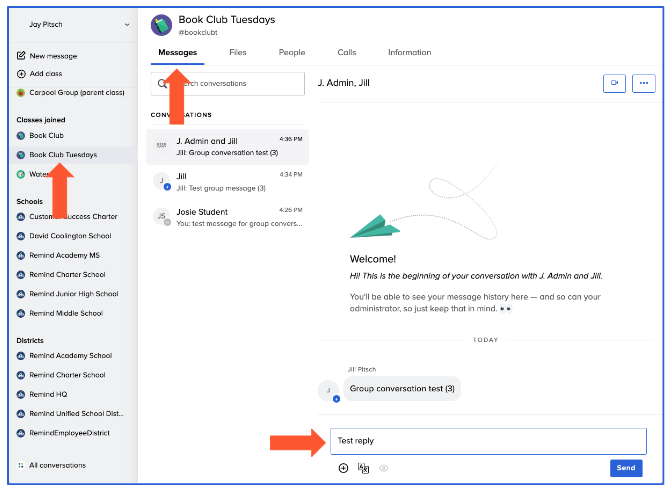Click the translate message icon
This screenshot has height=491, width=669.
pos(364,467)
